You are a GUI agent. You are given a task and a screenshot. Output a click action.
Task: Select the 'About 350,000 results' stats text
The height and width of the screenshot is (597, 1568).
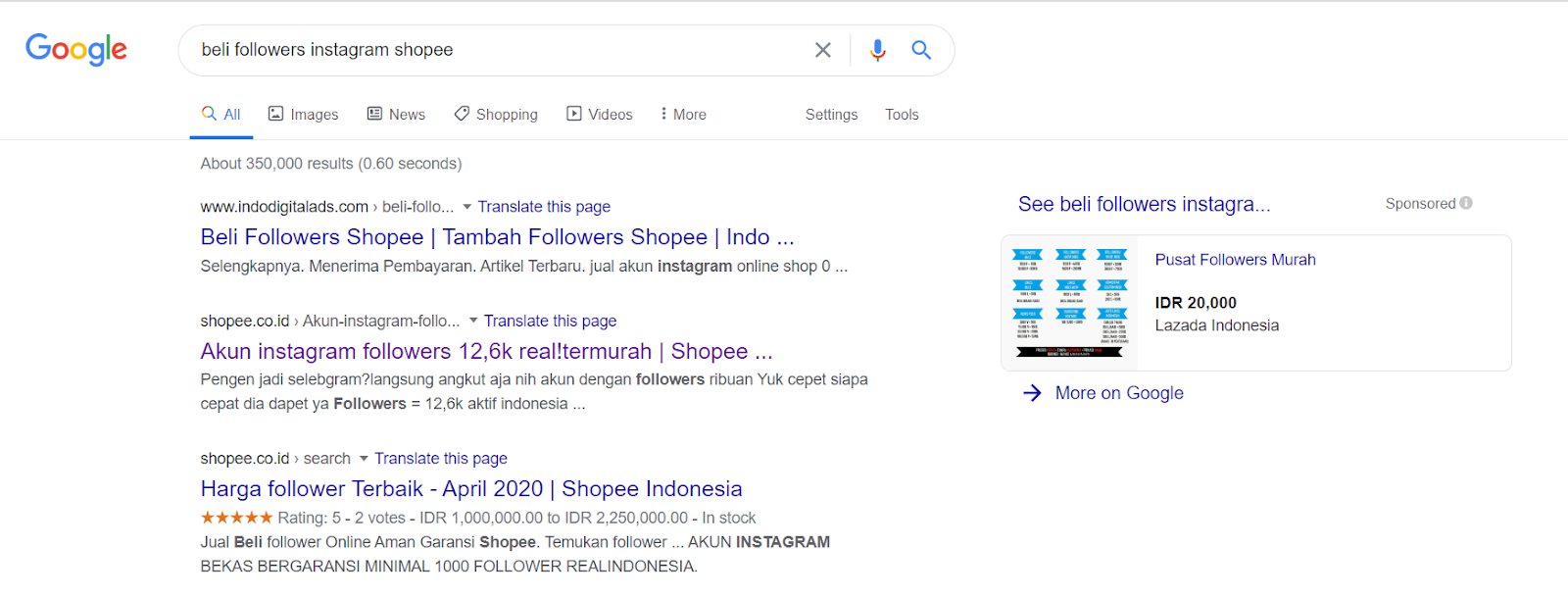click(x=331, y=164)
